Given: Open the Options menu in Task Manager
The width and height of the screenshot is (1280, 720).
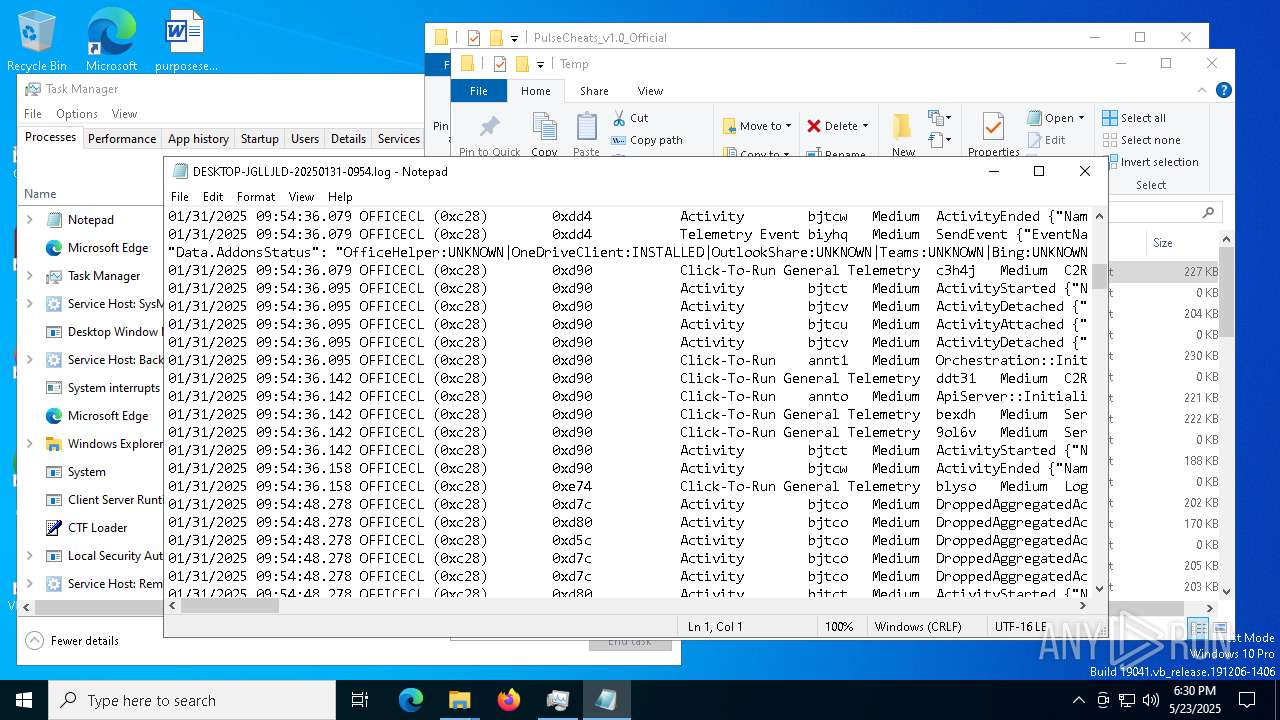Looking at the screenshot, I should (x=77, y=114).
